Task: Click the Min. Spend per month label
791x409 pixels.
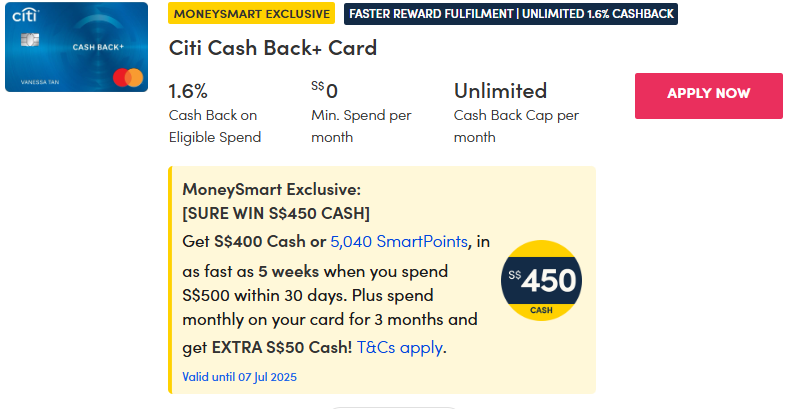Action: coord(361,126)
